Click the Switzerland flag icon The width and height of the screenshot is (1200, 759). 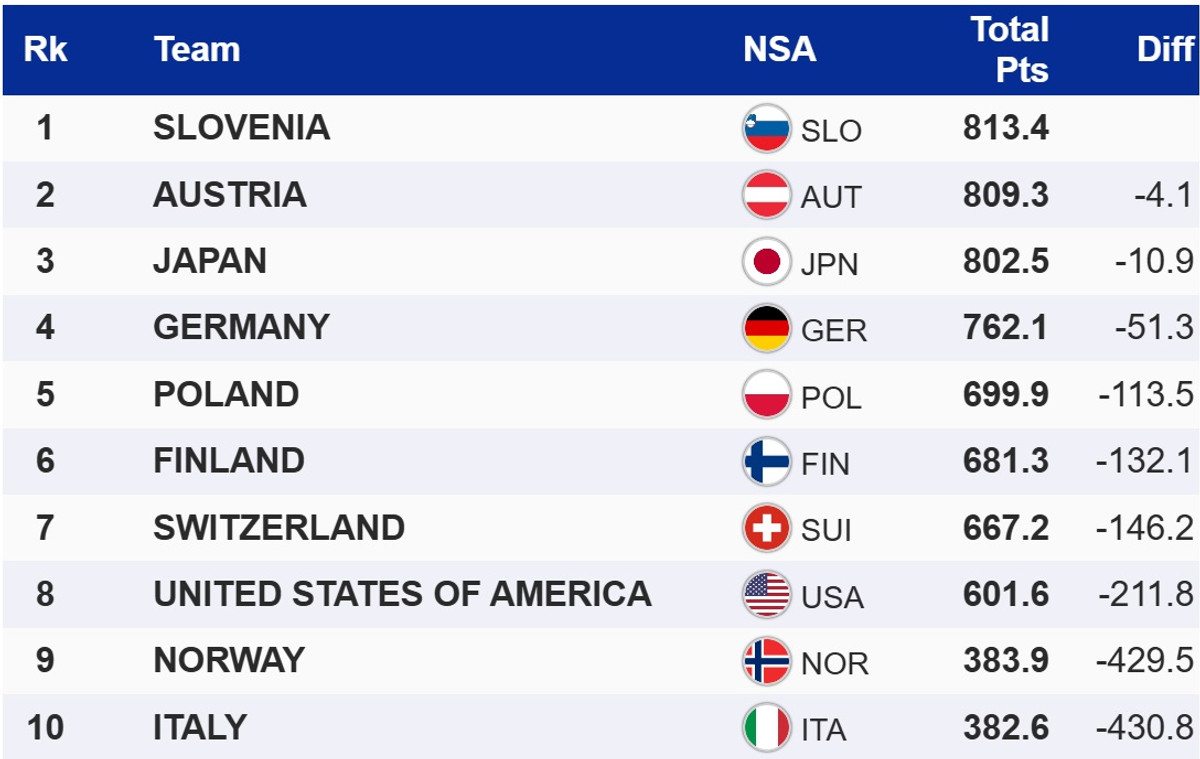pyautogui.click(x=766, y=528)
